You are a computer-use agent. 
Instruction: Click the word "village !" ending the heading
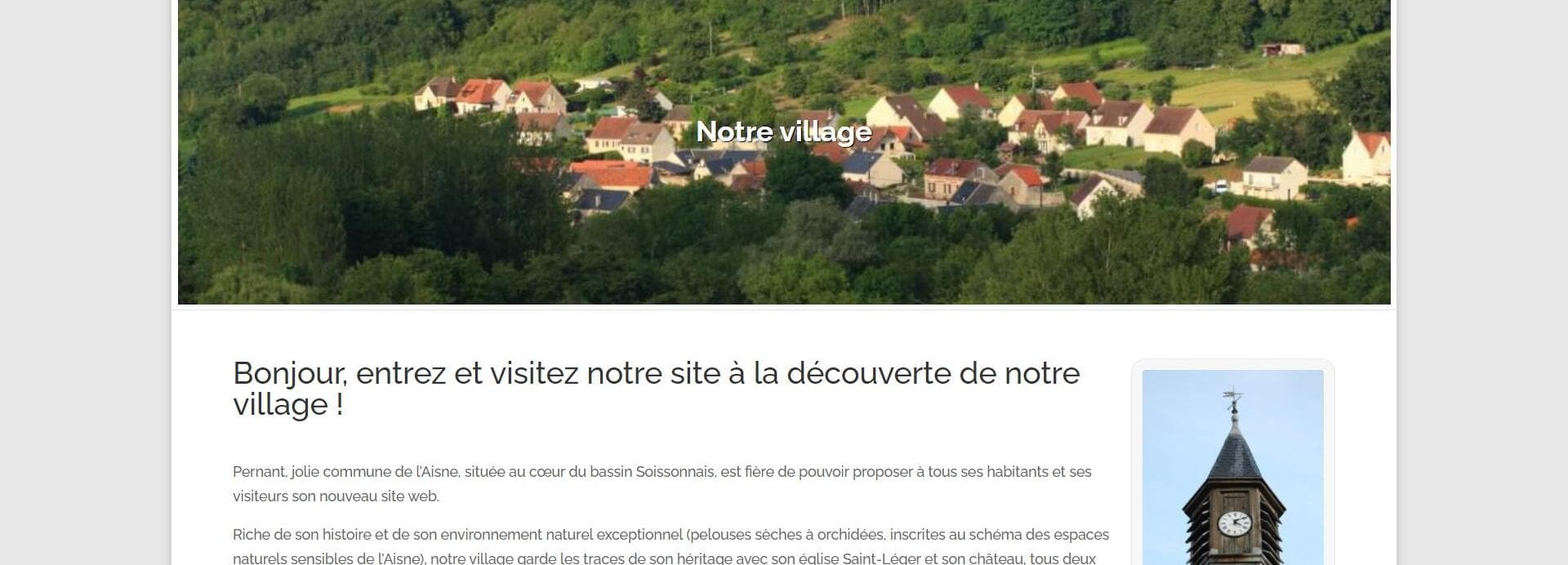click(288, 405)
